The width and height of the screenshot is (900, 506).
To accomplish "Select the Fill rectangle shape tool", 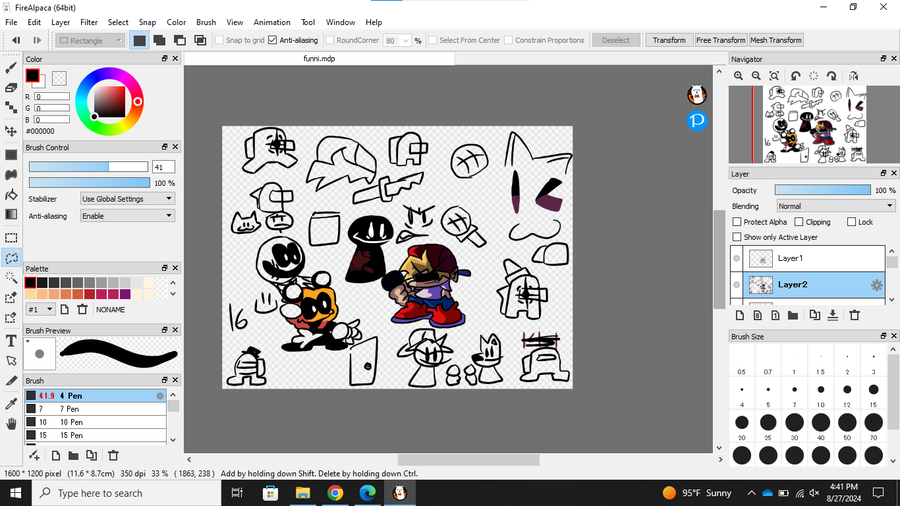I will [x=11, y=155].
